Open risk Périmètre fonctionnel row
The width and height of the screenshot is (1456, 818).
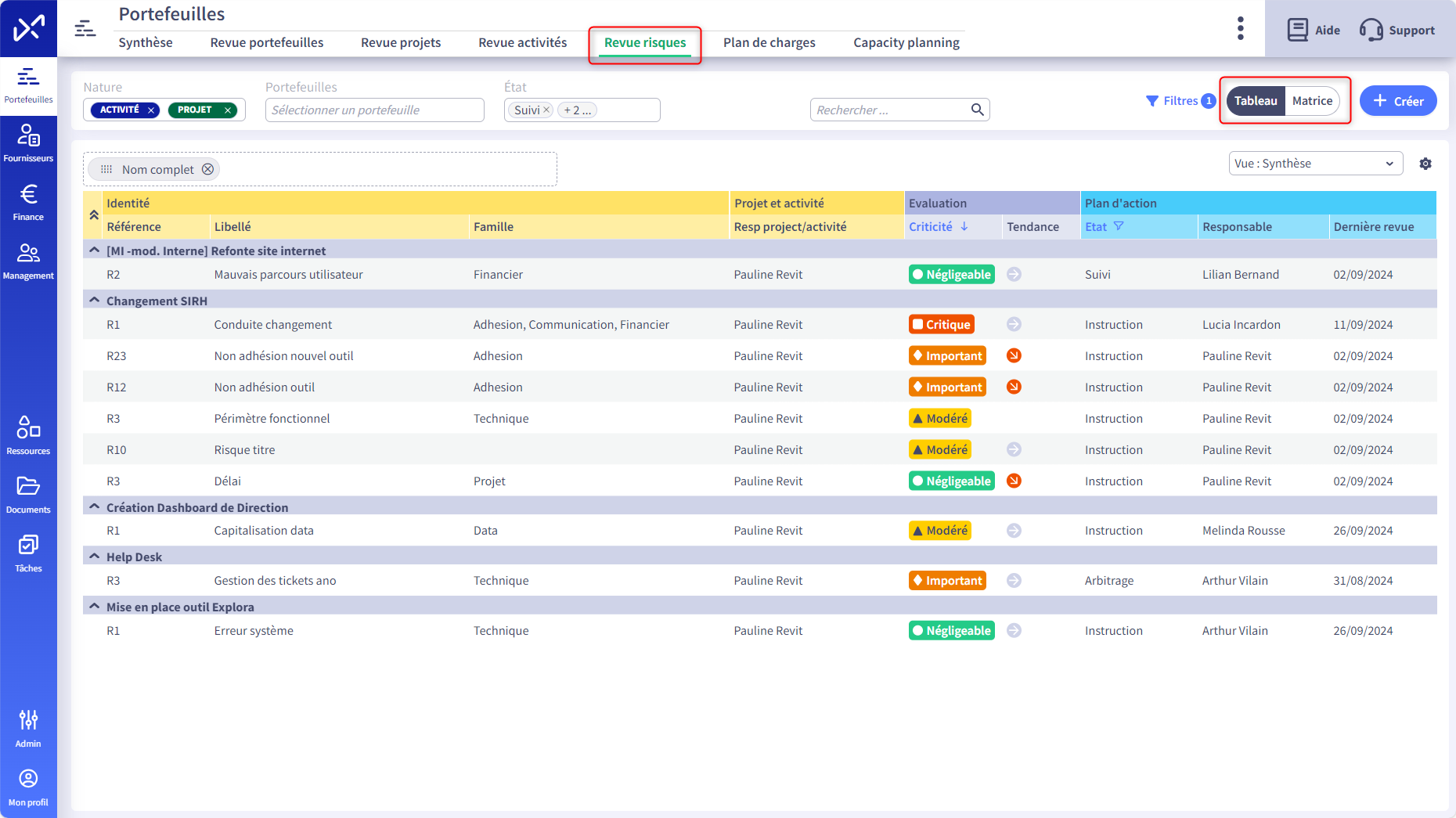(272, 419)
